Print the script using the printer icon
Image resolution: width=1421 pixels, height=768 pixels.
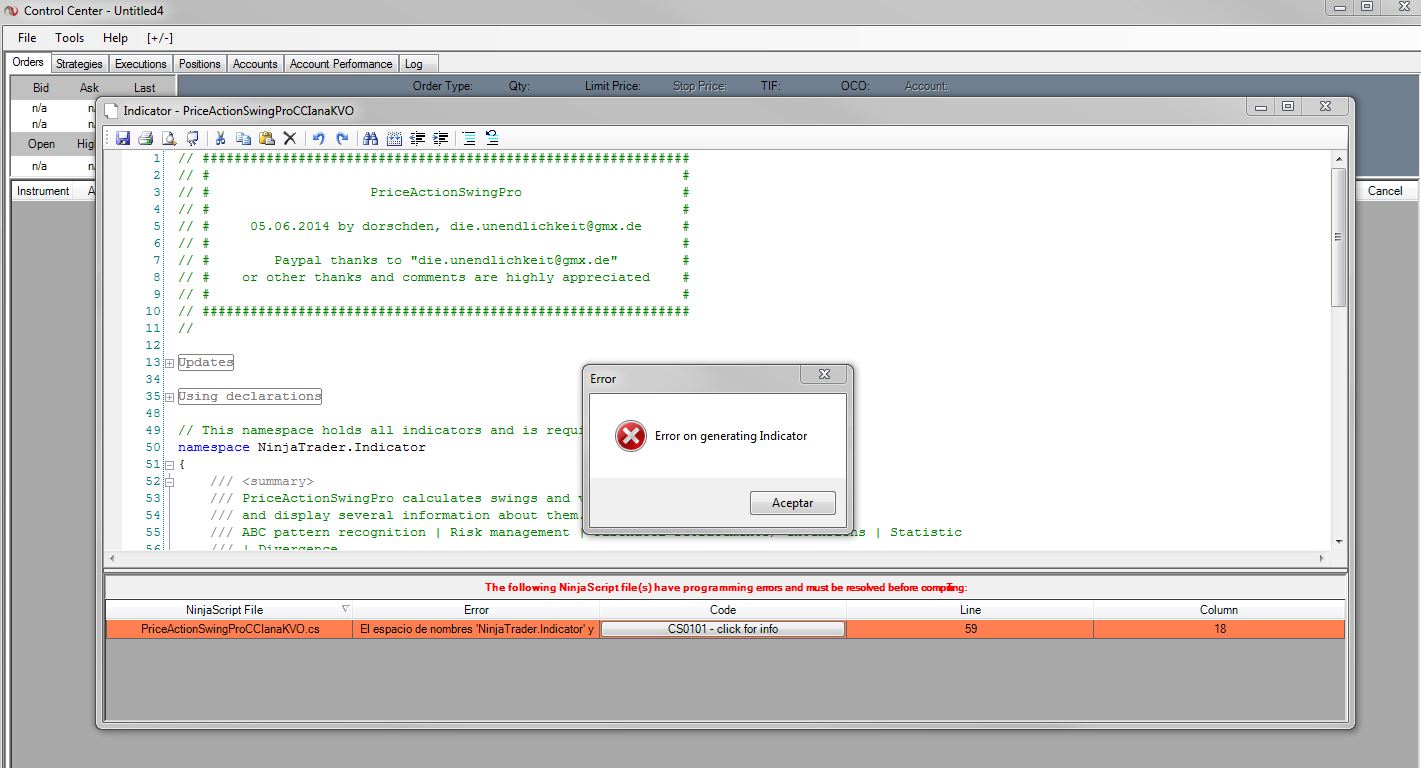pos(145,138)
